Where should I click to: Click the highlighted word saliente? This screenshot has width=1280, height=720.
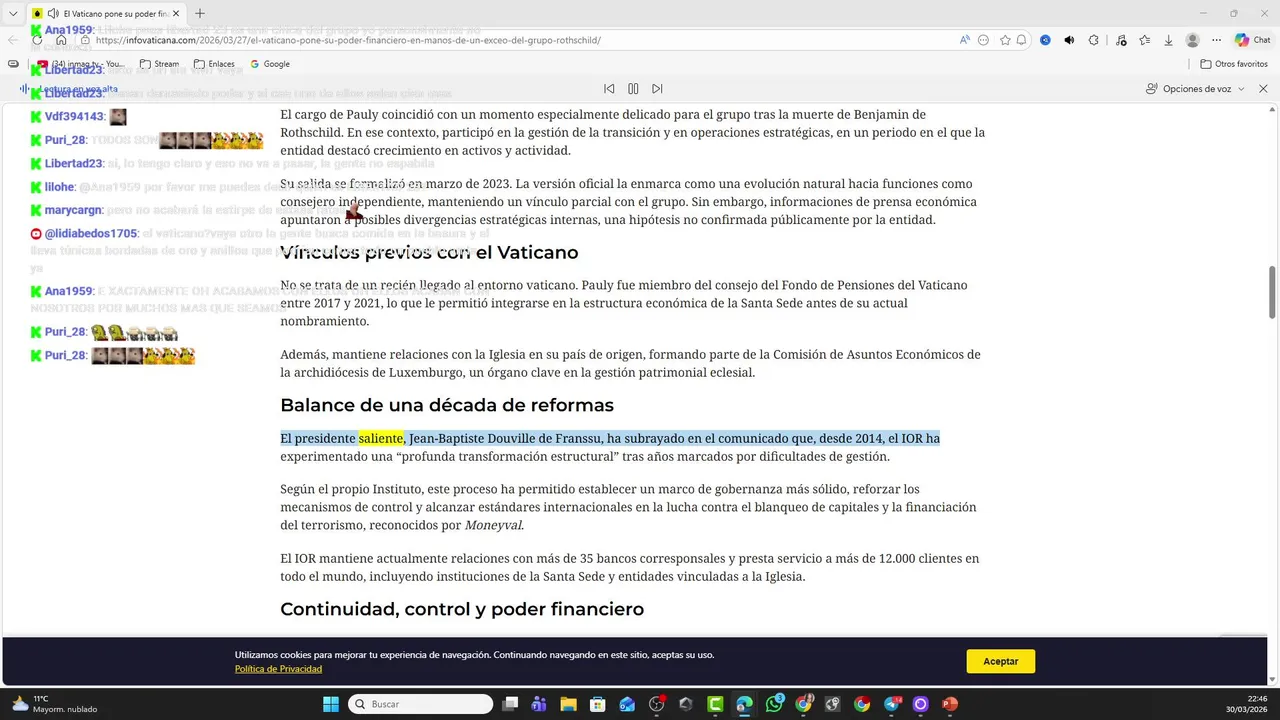pos(381,438)
